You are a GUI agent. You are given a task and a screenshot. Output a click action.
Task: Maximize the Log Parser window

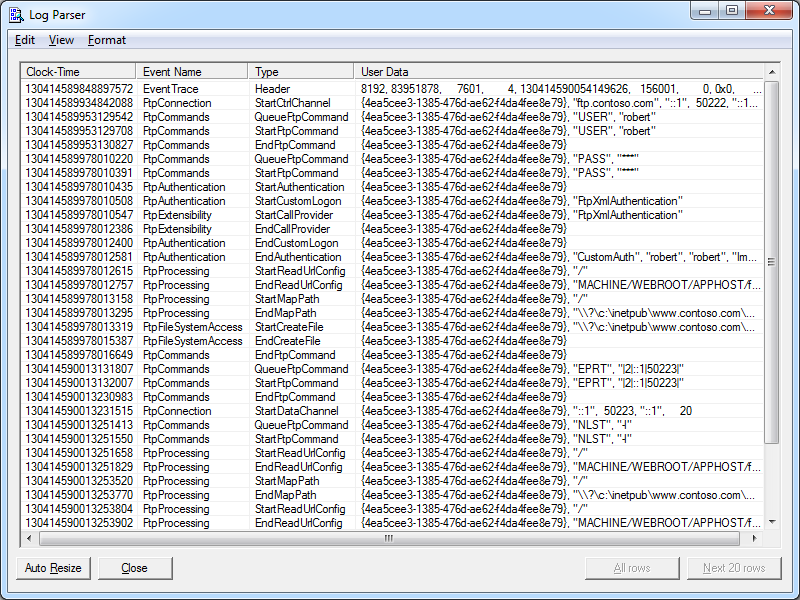(732, 10)
